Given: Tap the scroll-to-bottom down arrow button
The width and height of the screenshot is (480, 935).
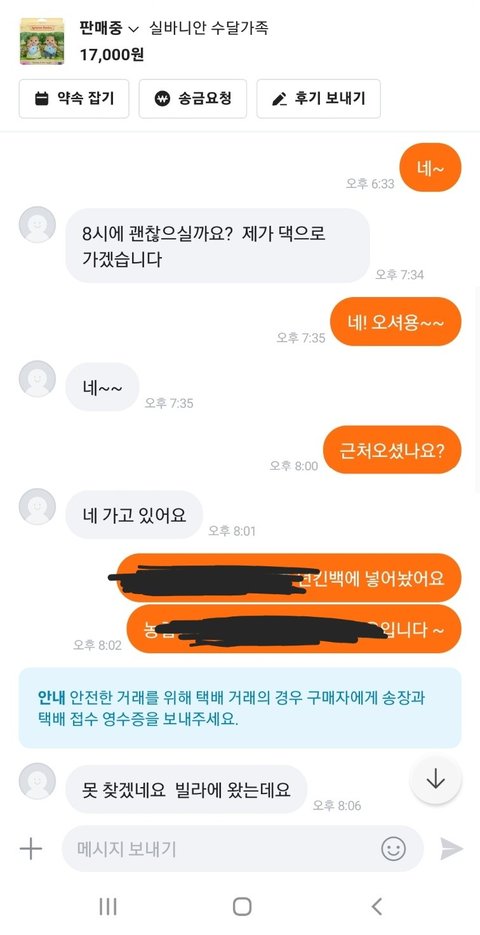Looking at the screenshot, I should [436, 779].
